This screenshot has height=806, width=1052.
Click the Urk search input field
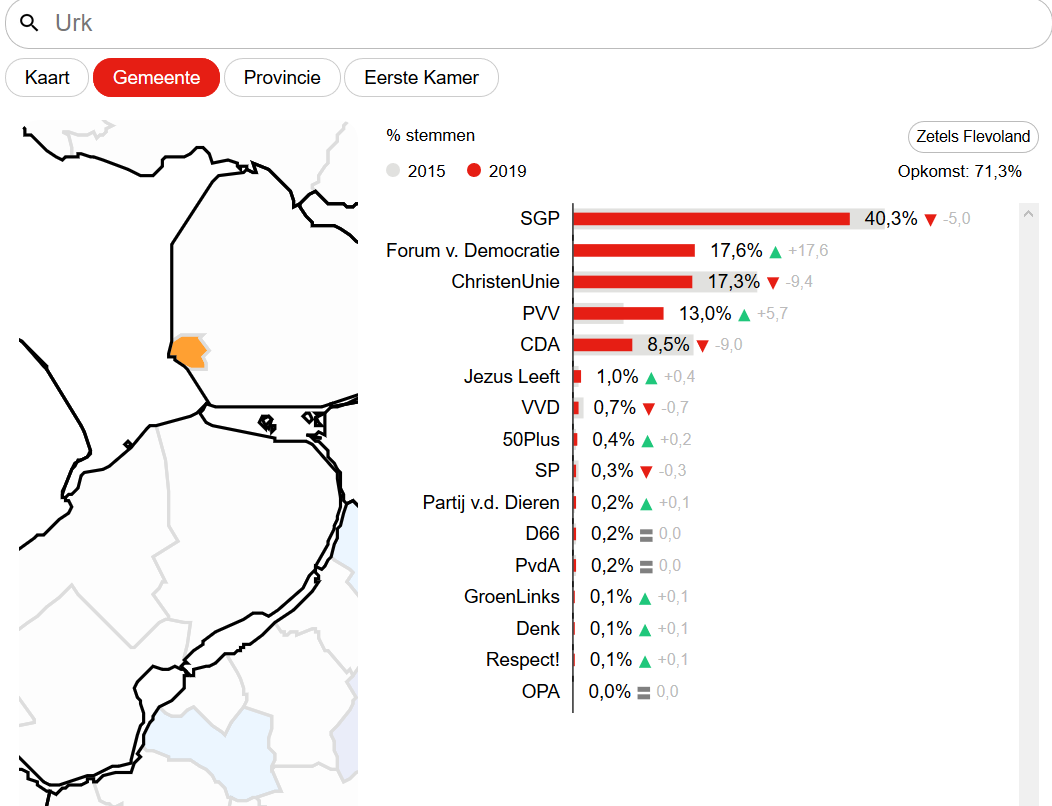(x=529, y=23)
